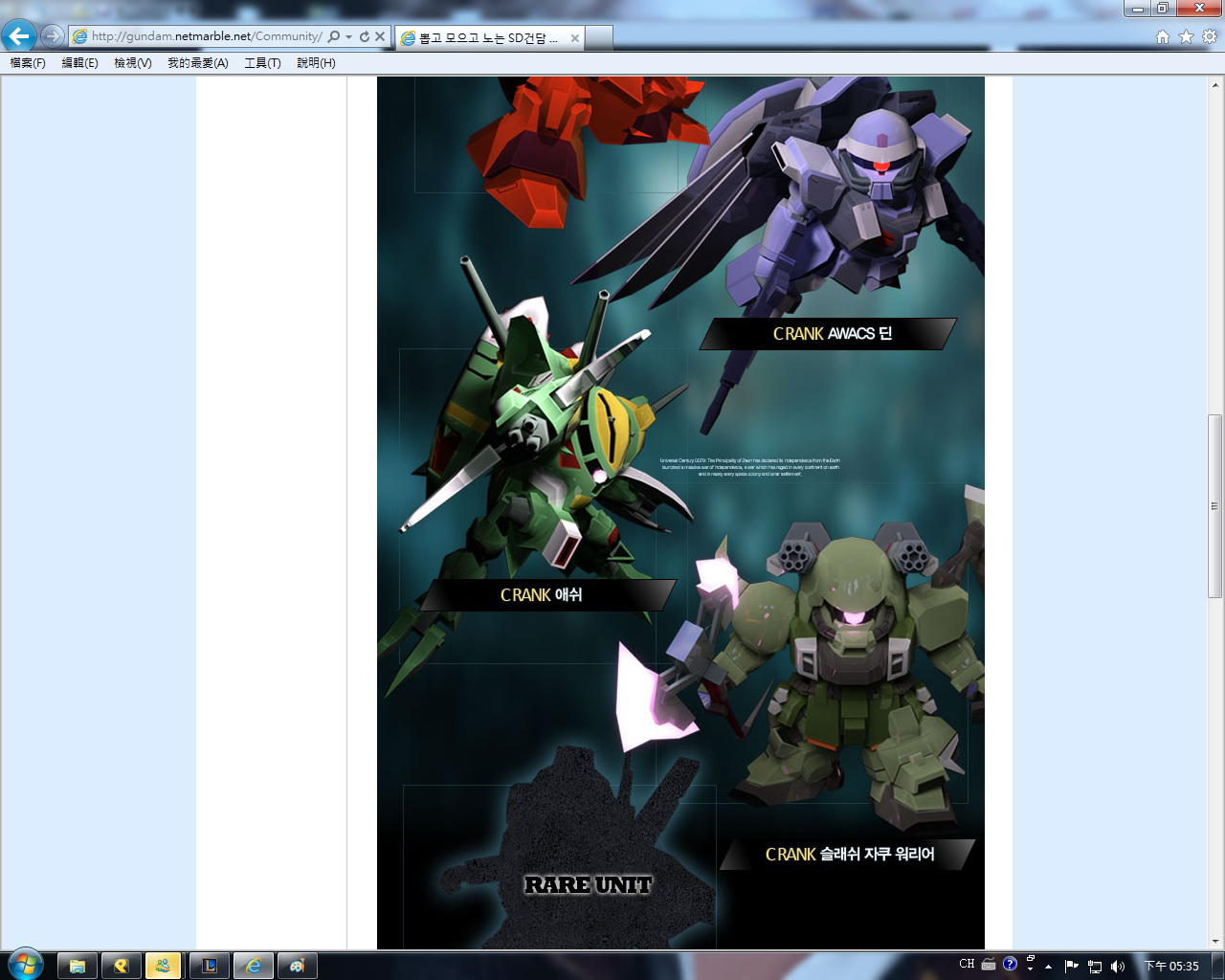Image resolution: width=1225 pixels, height=980 pixels.
Task: Click the page scrollbar up arrow
Action: [1215, 84]
